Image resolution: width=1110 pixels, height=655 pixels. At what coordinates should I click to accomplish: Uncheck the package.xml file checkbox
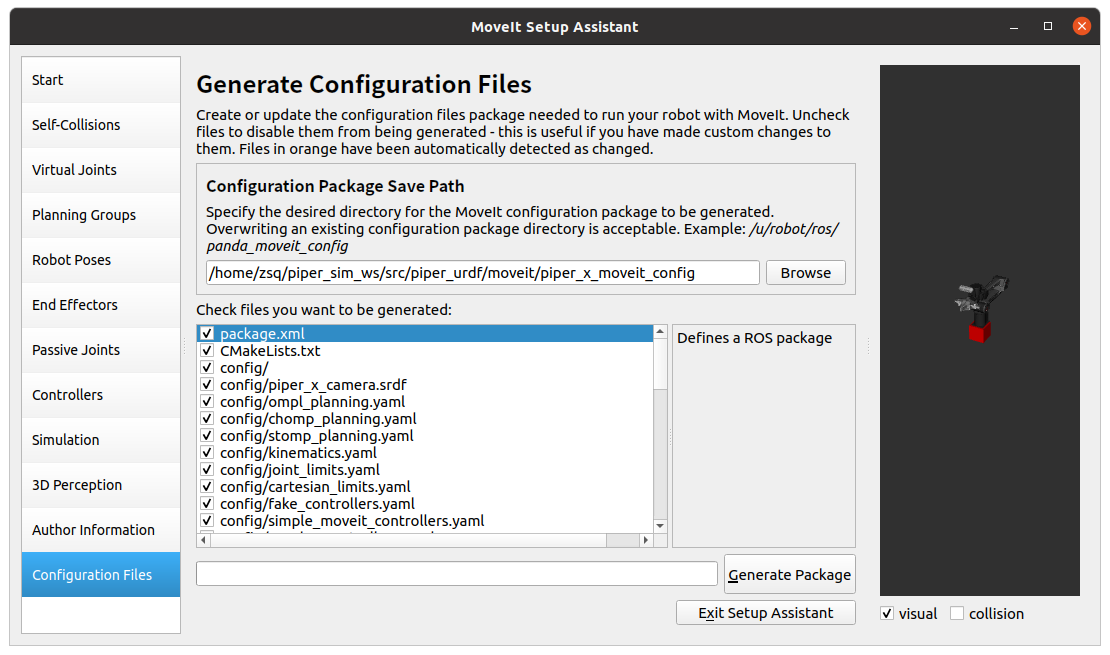tap(207, 334)
